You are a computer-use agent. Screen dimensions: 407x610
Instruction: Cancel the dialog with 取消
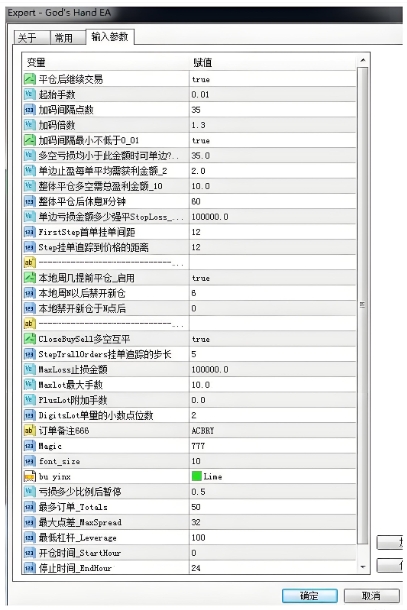pyautogui.click(x=372, y=596)
